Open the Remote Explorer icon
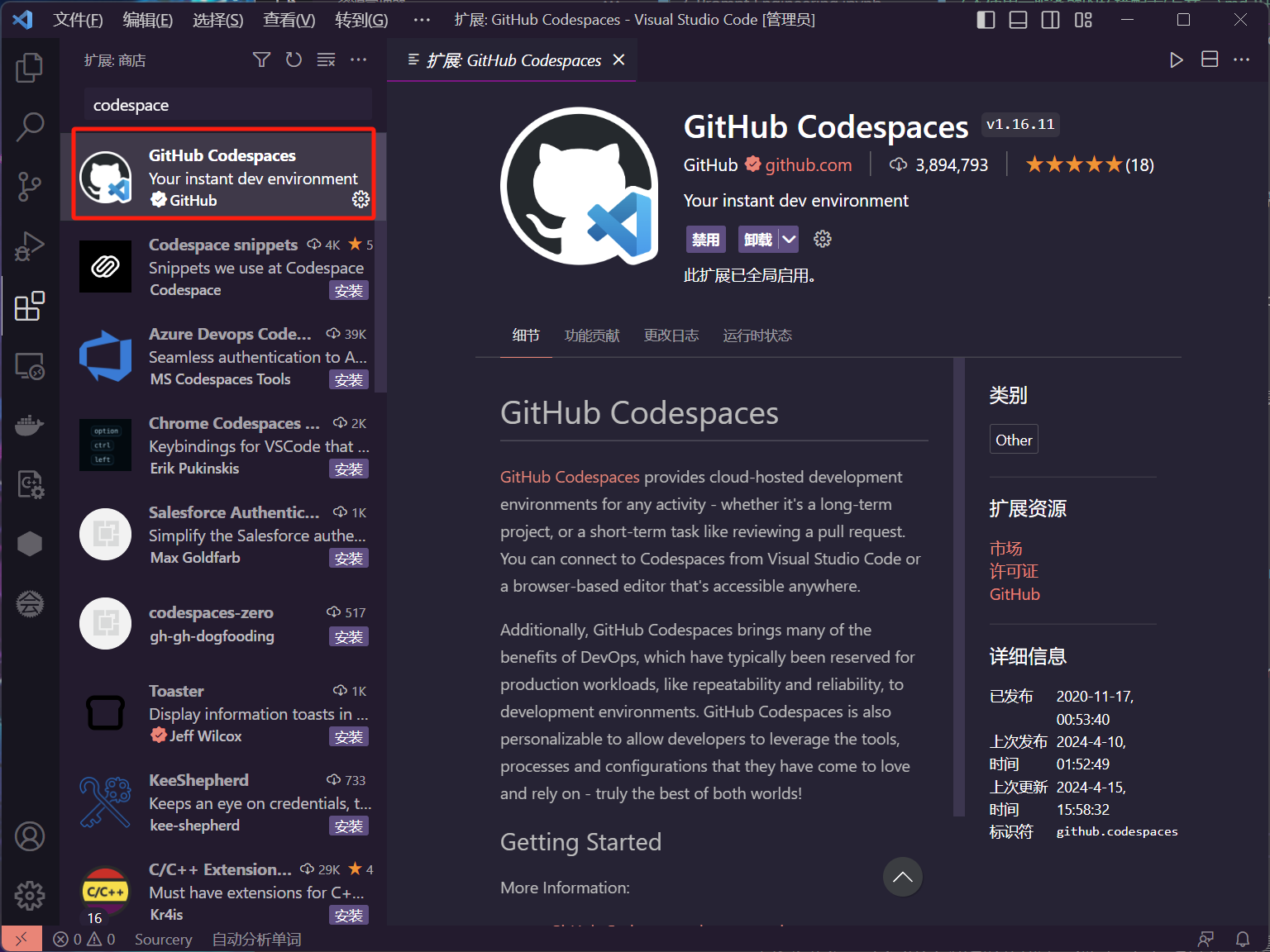The height and width of the screenshot is (952, 1270). coord(30,365)
